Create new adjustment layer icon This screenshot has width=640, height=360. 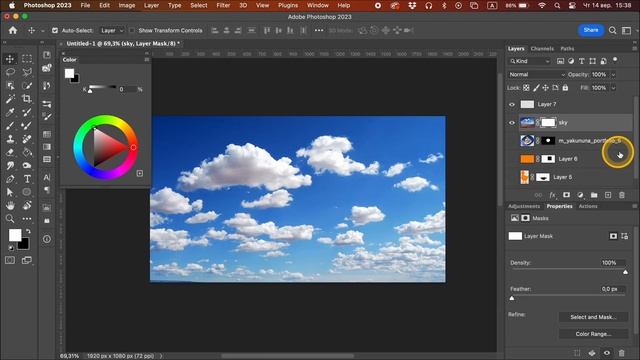(580, 195)
